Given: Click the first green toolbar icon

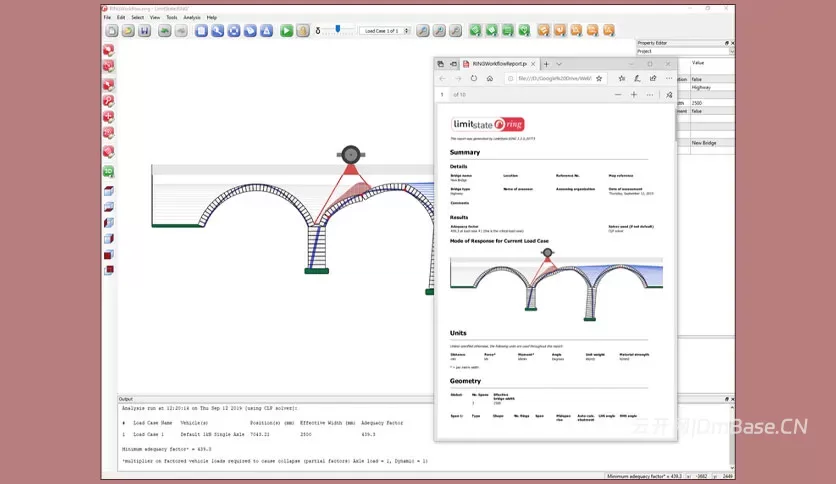Looking at the screenshot, I should tap(475, 31).
